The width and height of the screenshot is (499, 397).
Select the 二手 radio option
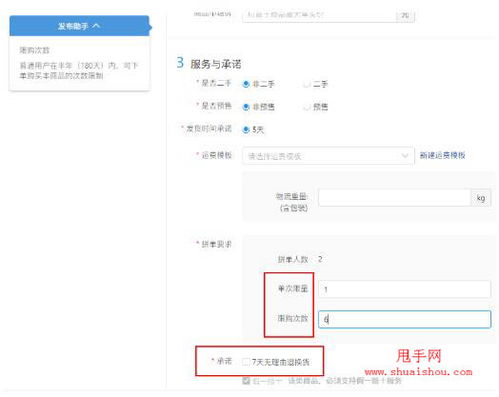pyautogui.click(x=307, y=84)
